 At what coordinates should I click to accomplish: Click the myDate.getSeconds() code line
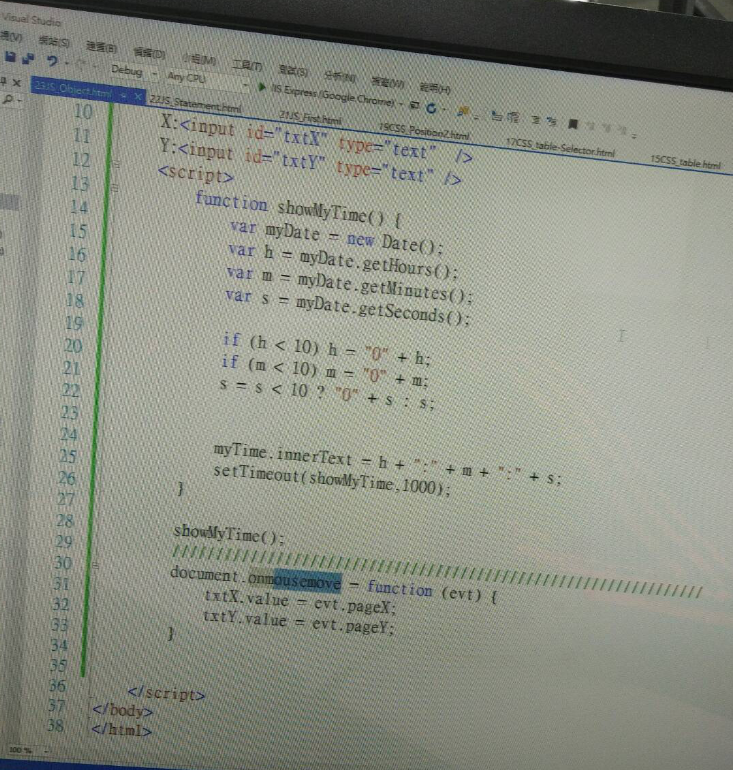(347, 307)
